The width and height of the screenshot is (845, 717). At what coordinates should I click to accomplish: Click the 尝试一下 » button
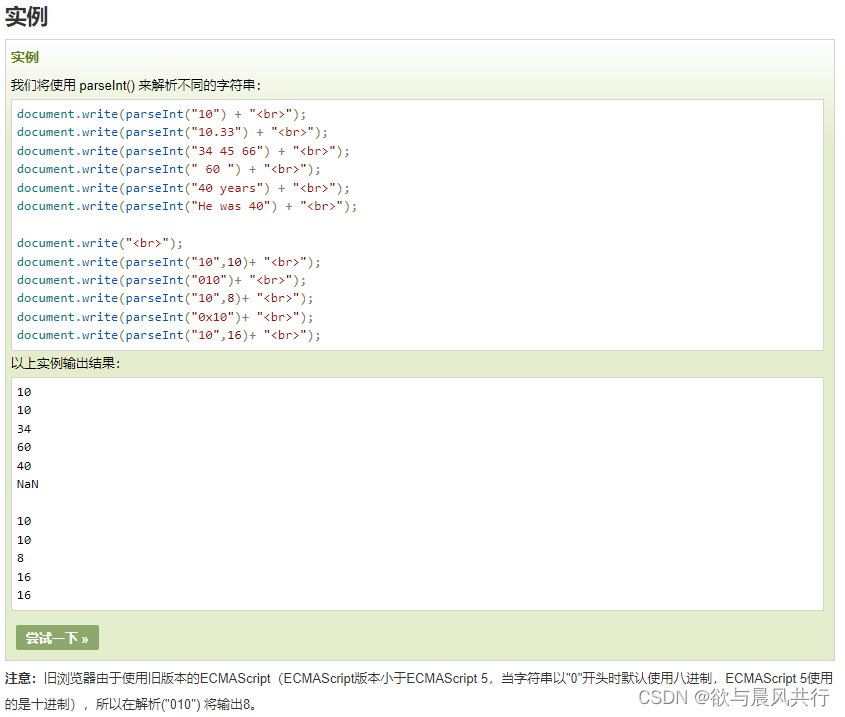[x=56, y=637]
